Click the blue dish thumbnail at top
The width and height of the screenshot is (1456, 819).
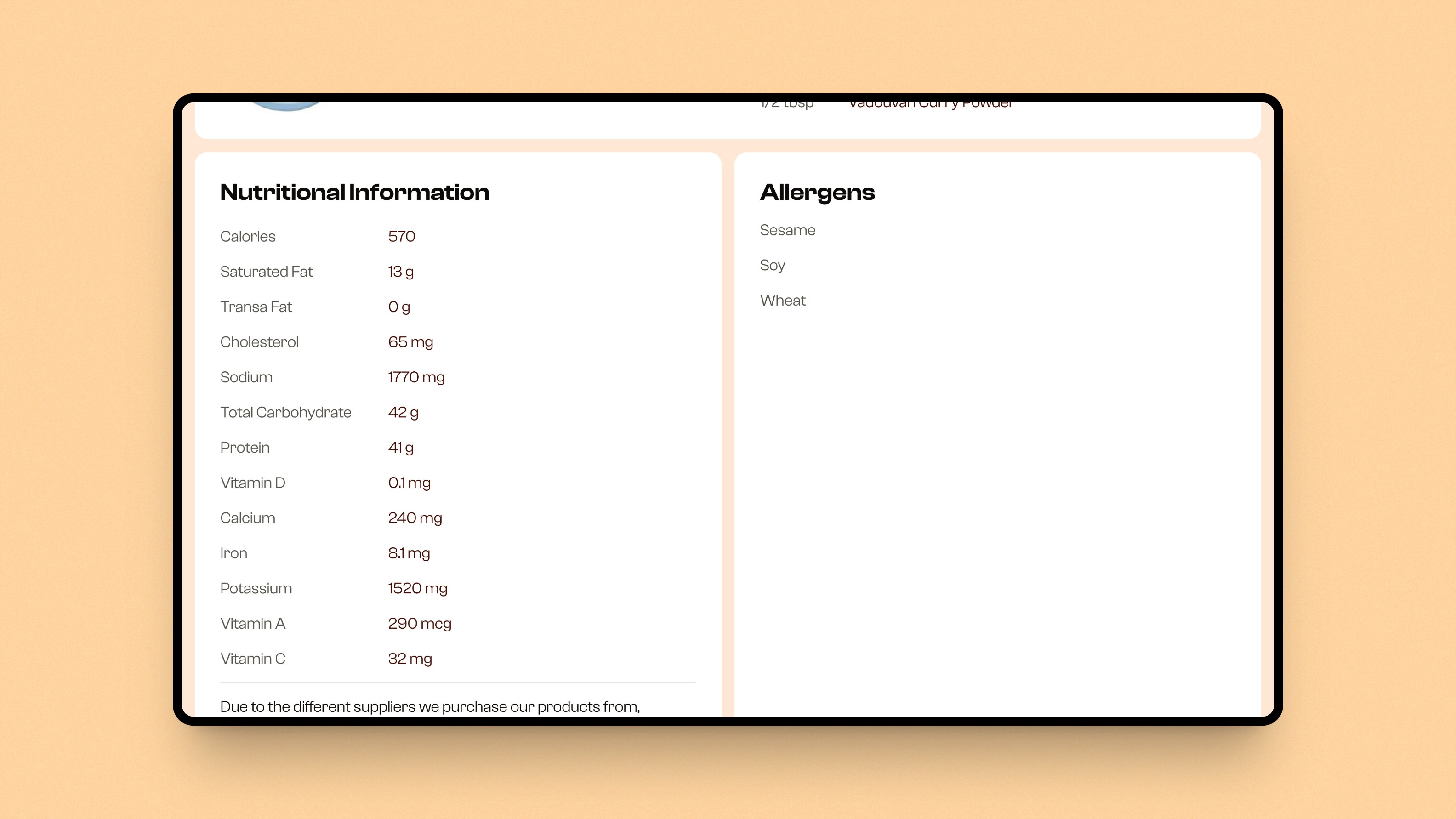[x=286, y=106]
